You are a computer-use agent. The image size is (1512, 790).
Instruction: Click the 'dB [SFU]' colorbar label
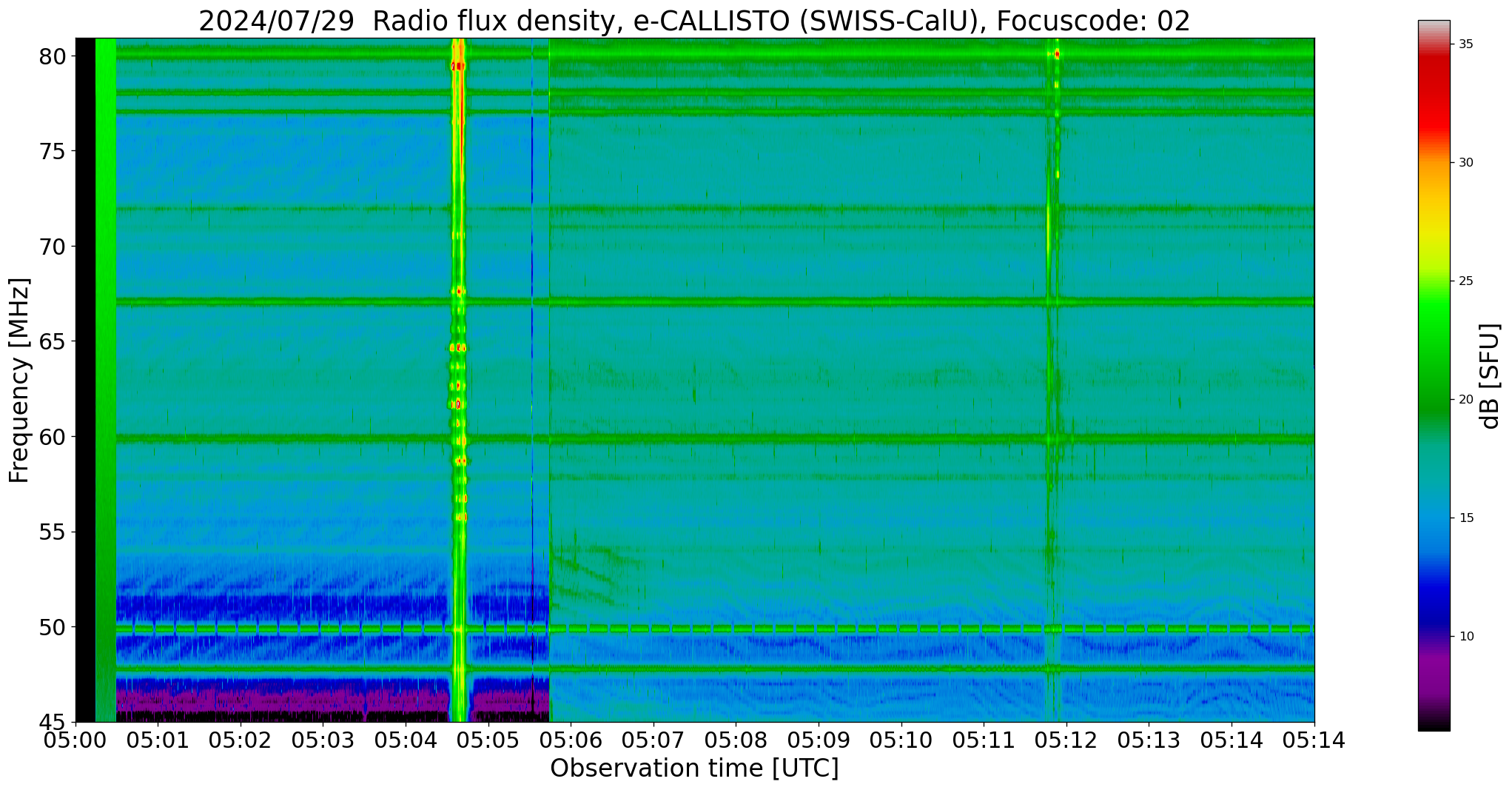[1489, 376]
